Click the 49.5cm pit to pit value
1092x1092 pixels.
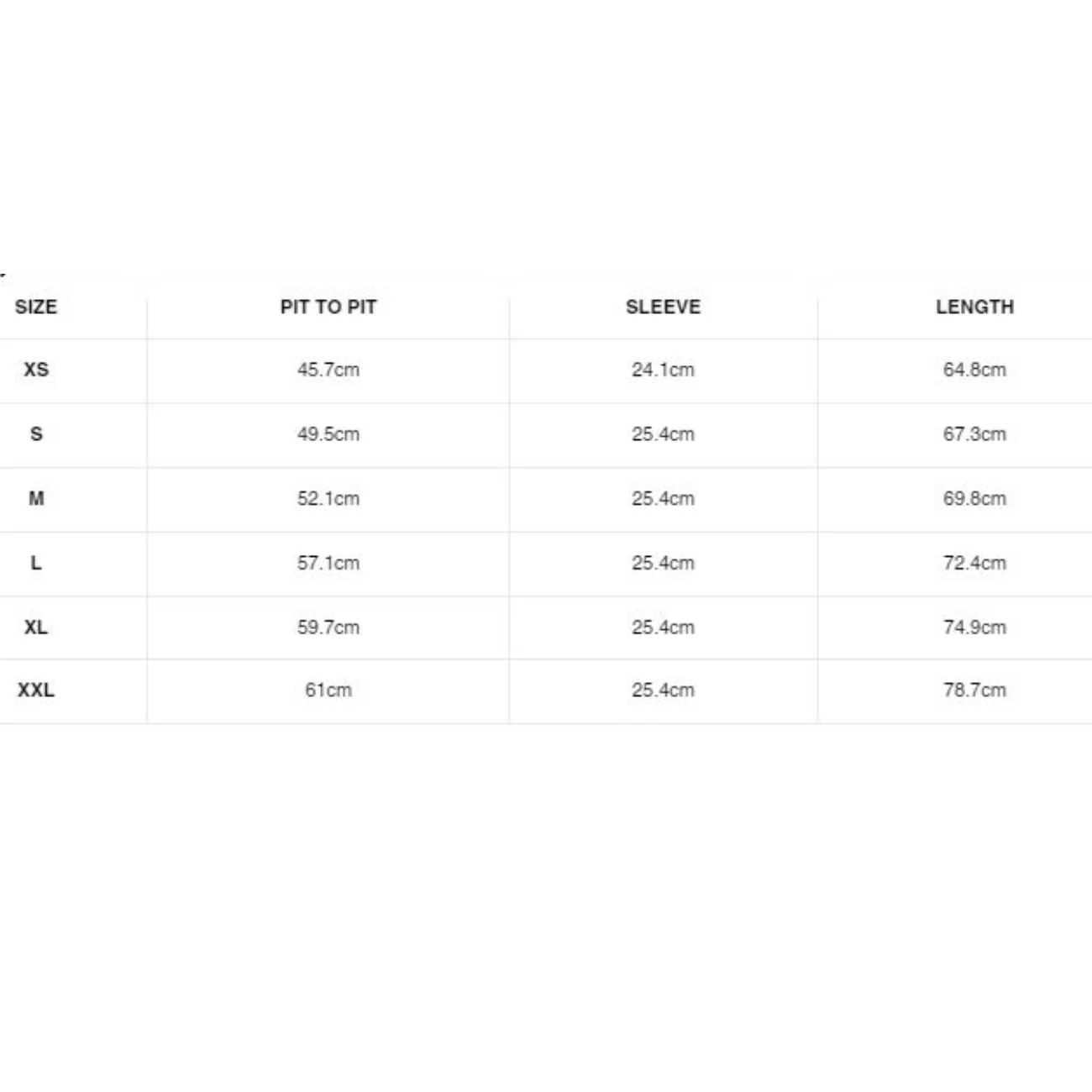click(x=328, y=434)
